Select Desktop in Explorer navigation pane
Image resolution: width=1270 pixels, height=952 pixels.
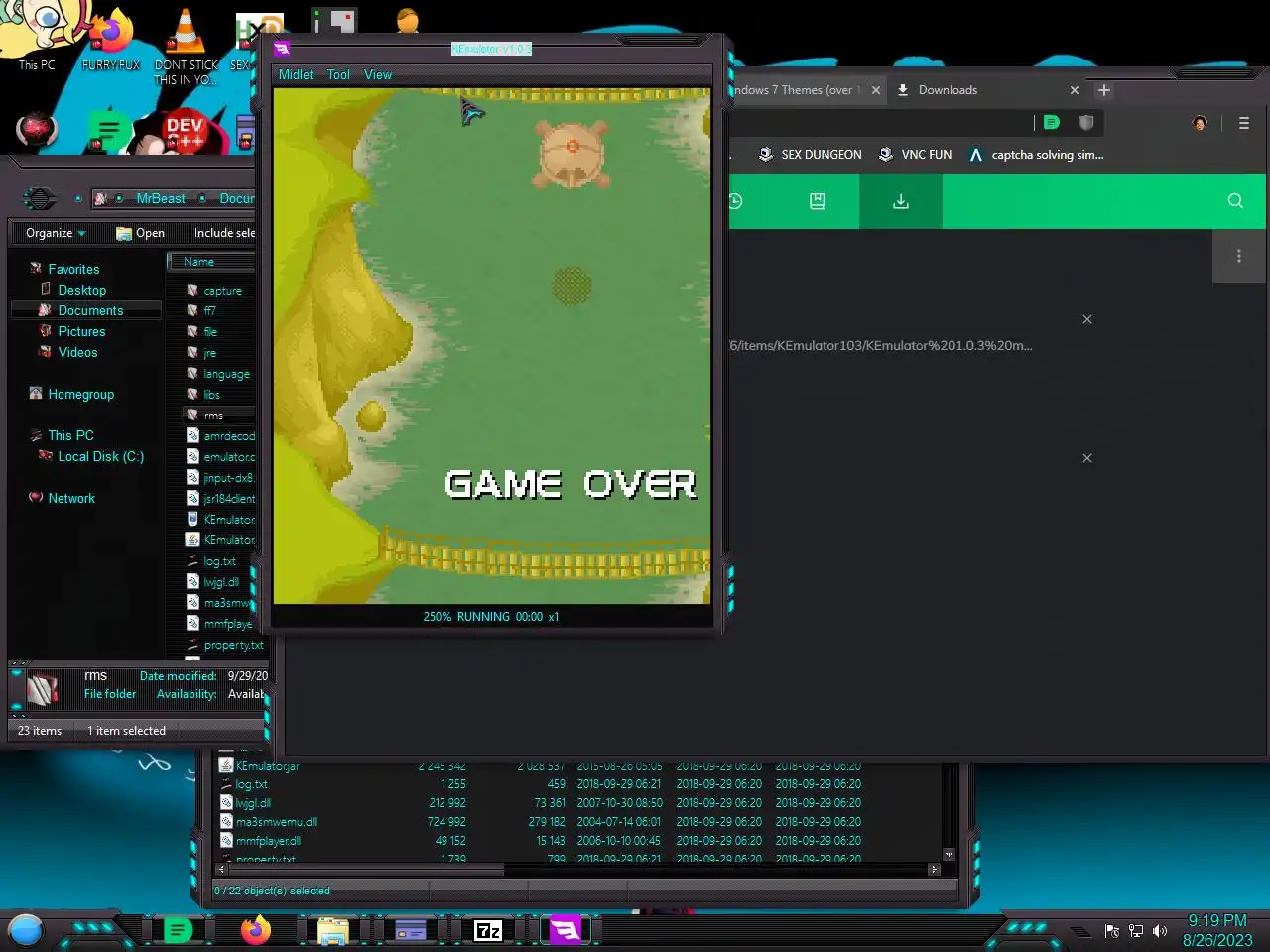pyautogui.click(x=81, y=290)
